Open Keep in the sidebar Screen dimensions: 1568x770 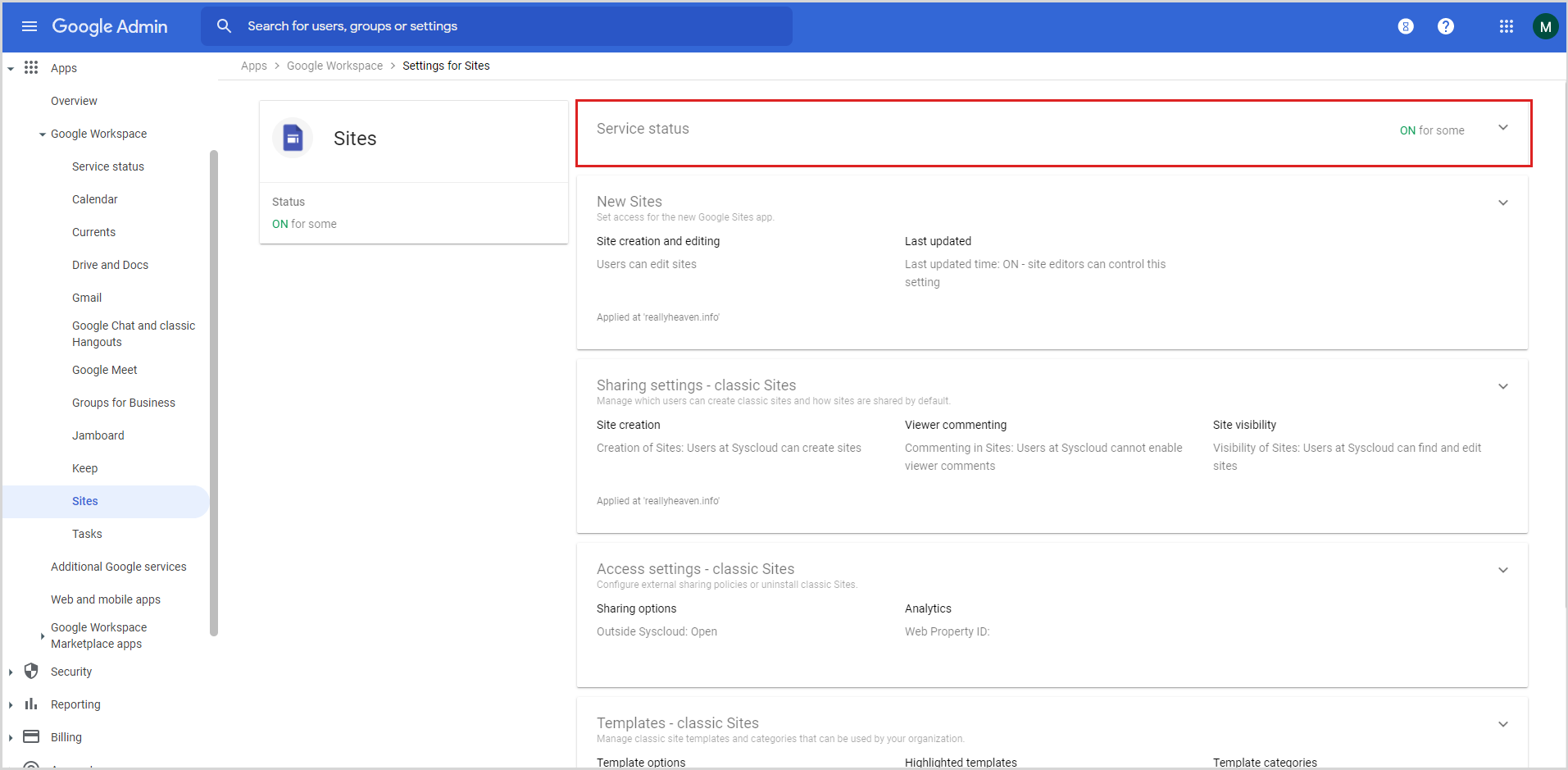84,468
